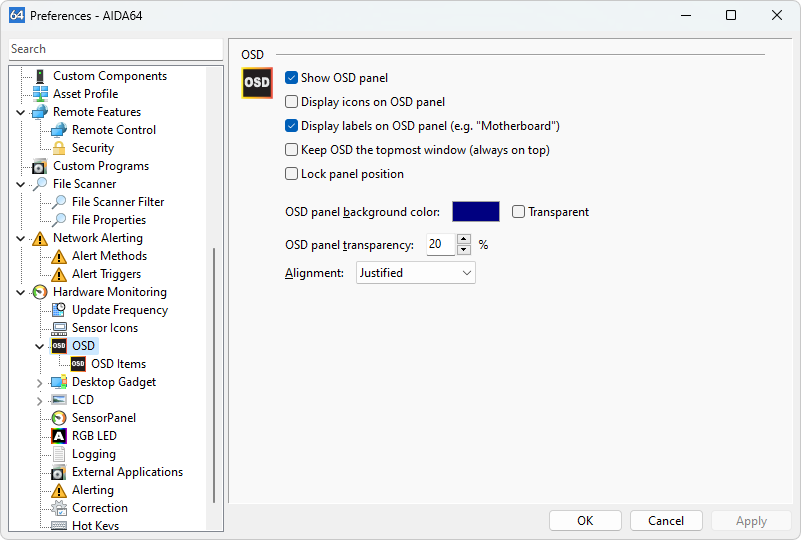The width and height of the screenshot is (801, 540).
Task: Click the Cancel button
Action: tap(666, 521)
